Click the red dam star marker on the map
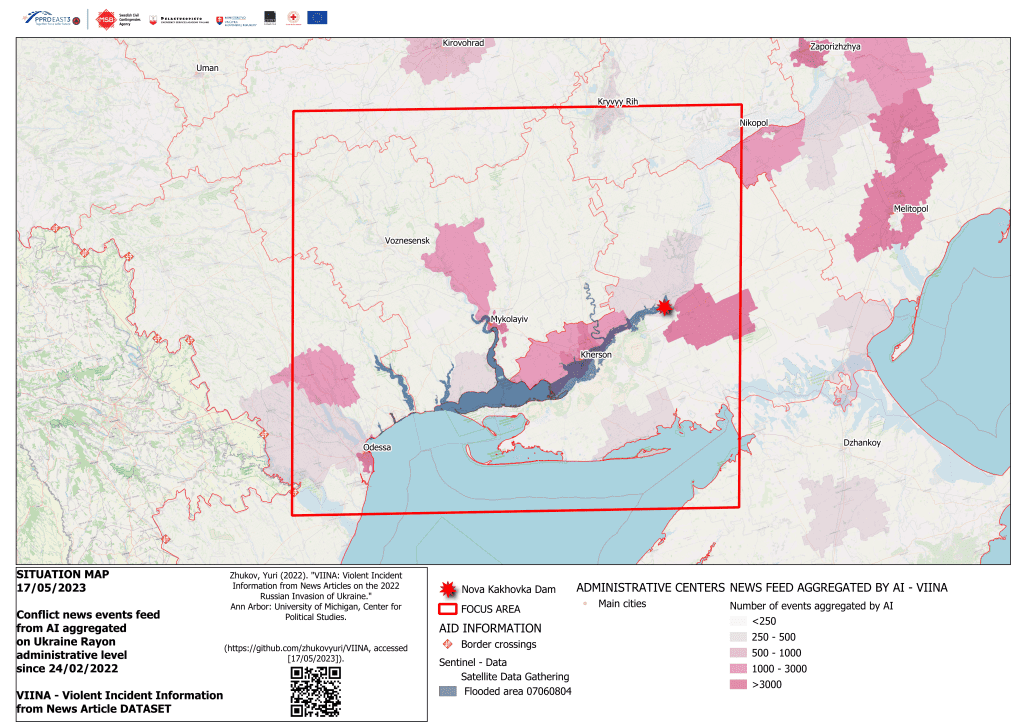 click(x=665, y=307)
